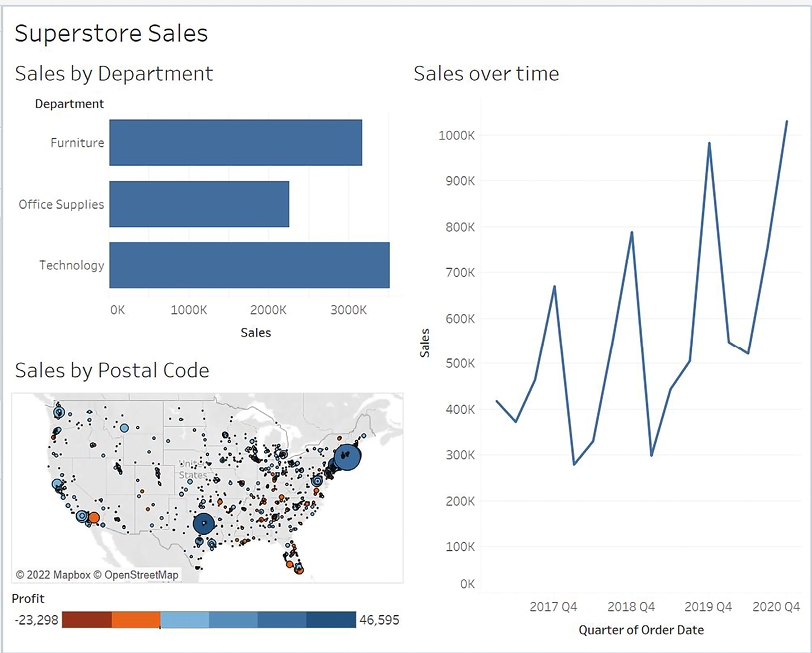Click the Quarter of Order Date axis title
Viewport: 812px width, 653px height.
(x=641, y=630)
